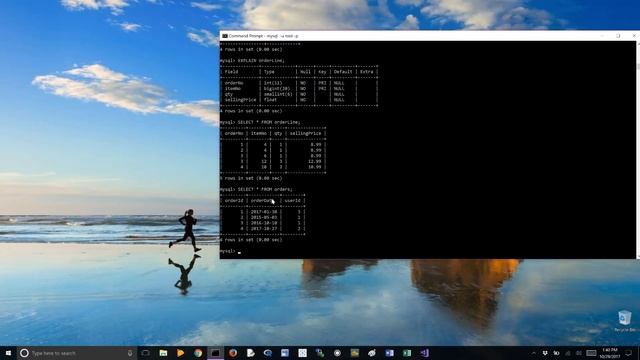This screenshot has width=640, height=360.
Task: Open the Excel taskbar icon
Action: pyautogui.click(x=407, y=353)
